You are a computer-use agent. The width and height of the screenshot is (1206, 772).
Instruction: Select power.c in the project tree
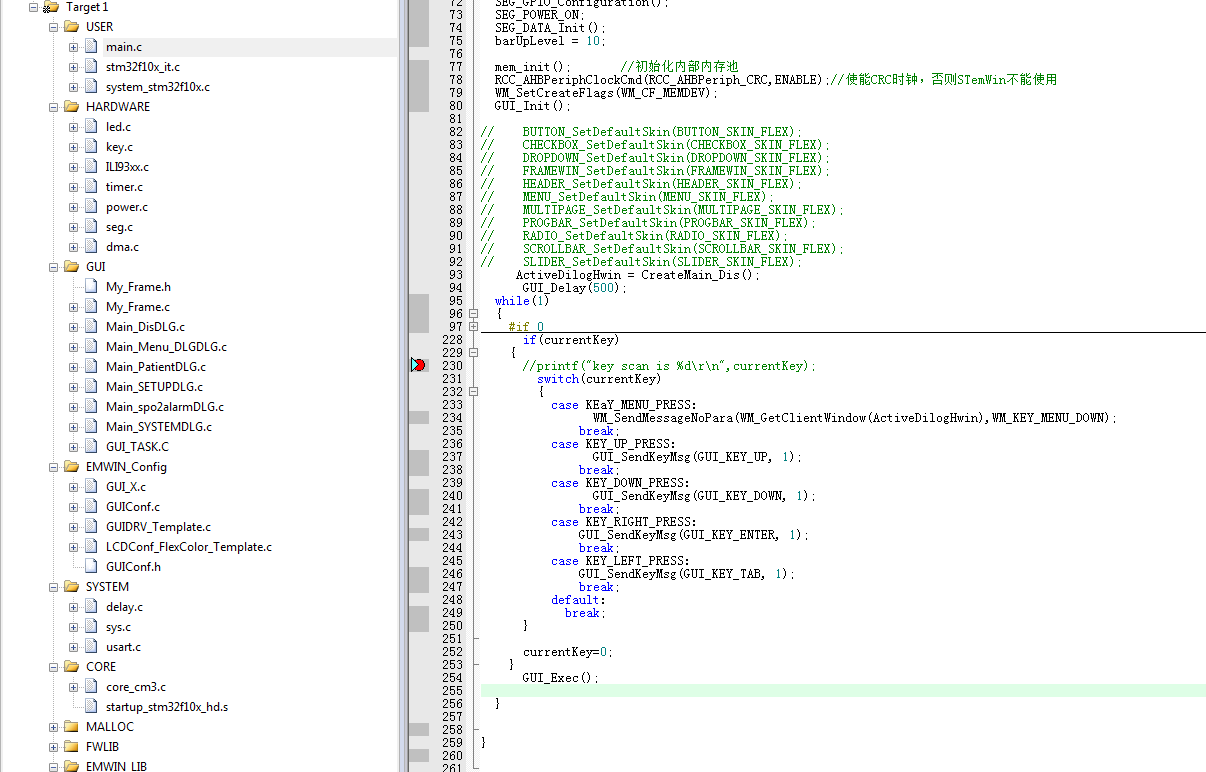click(x=127, y=207)
